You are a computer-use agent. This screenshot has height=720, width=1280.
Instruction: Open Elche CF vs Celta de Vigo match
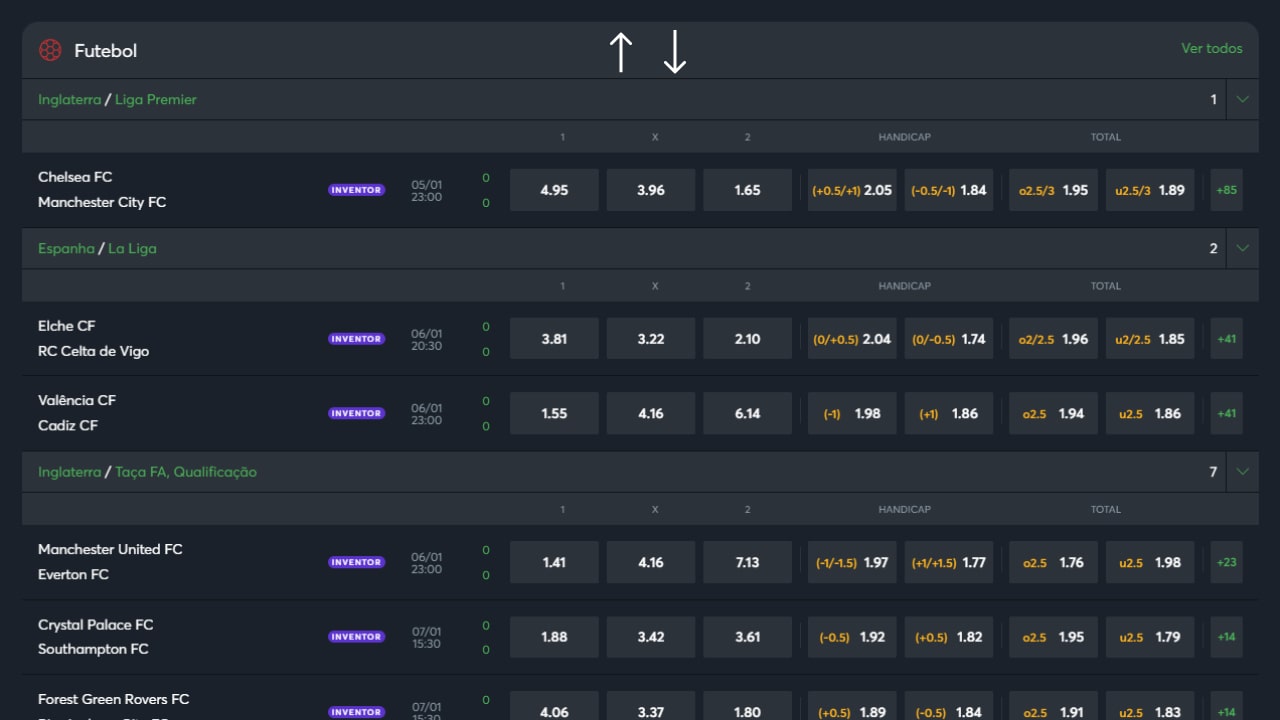pyautogui.click(x=93, y=338)
